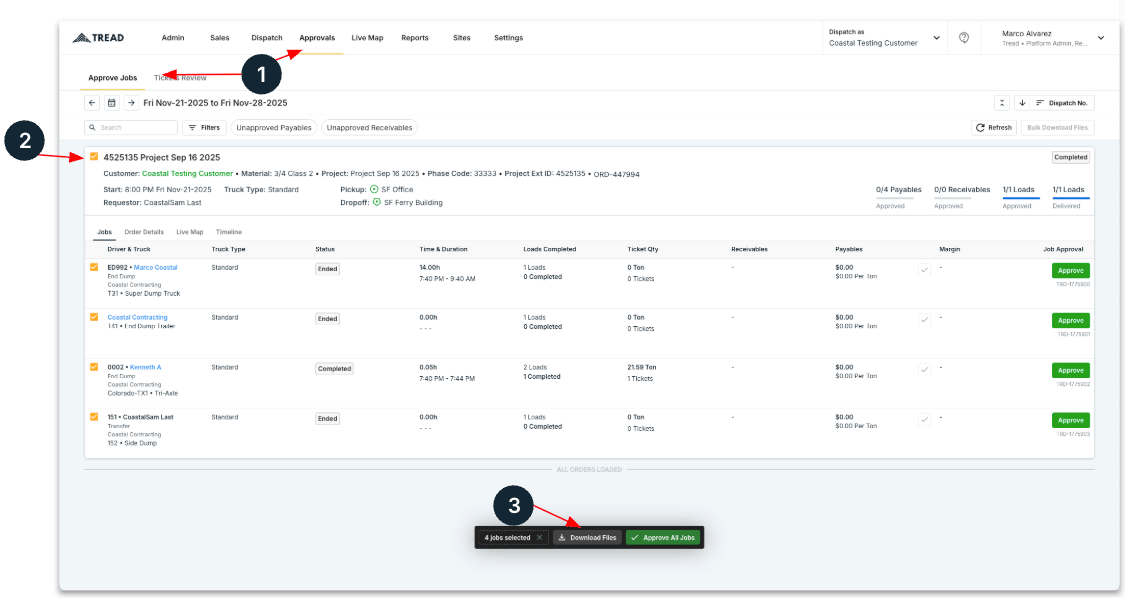
Task: Approve the Kenneth A job
Action: tap(1070, 370)
